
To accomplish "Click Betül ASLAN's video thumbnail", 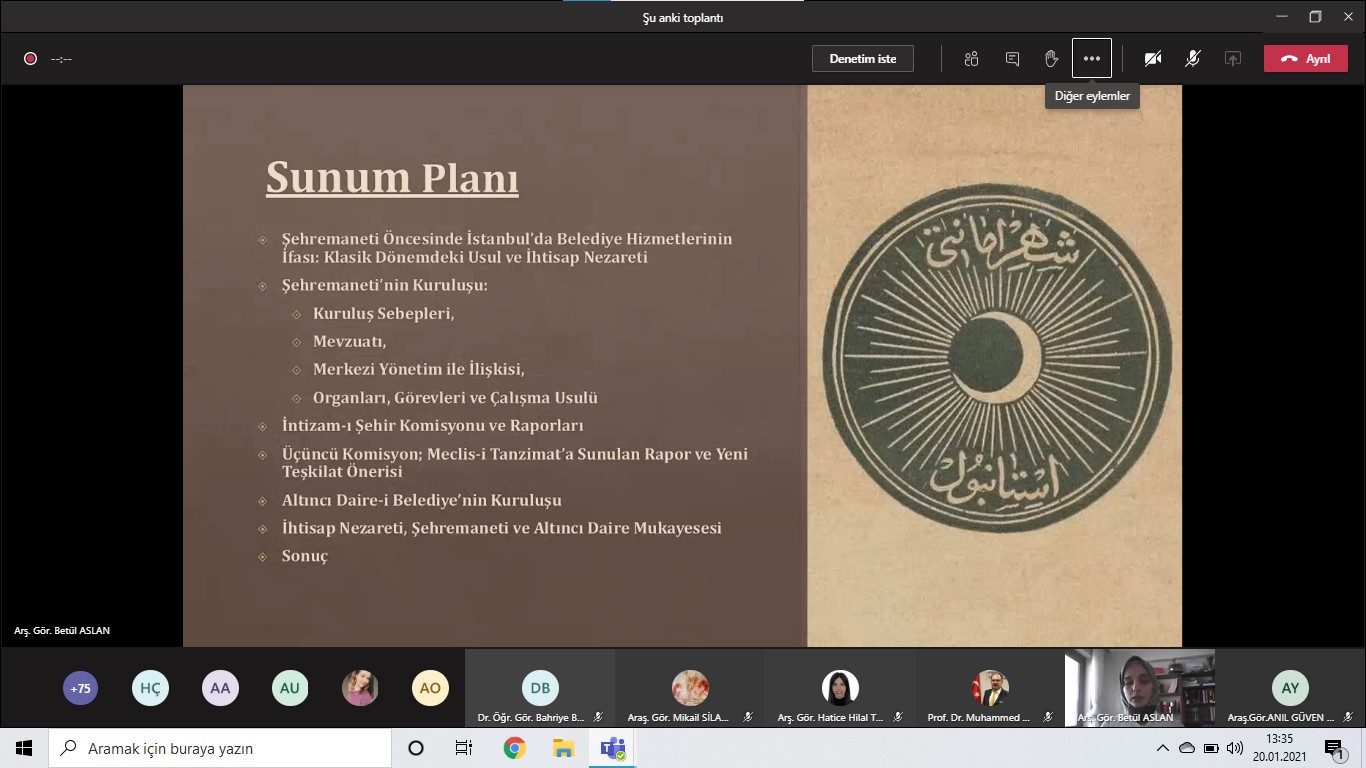I will coord(1139,686).
